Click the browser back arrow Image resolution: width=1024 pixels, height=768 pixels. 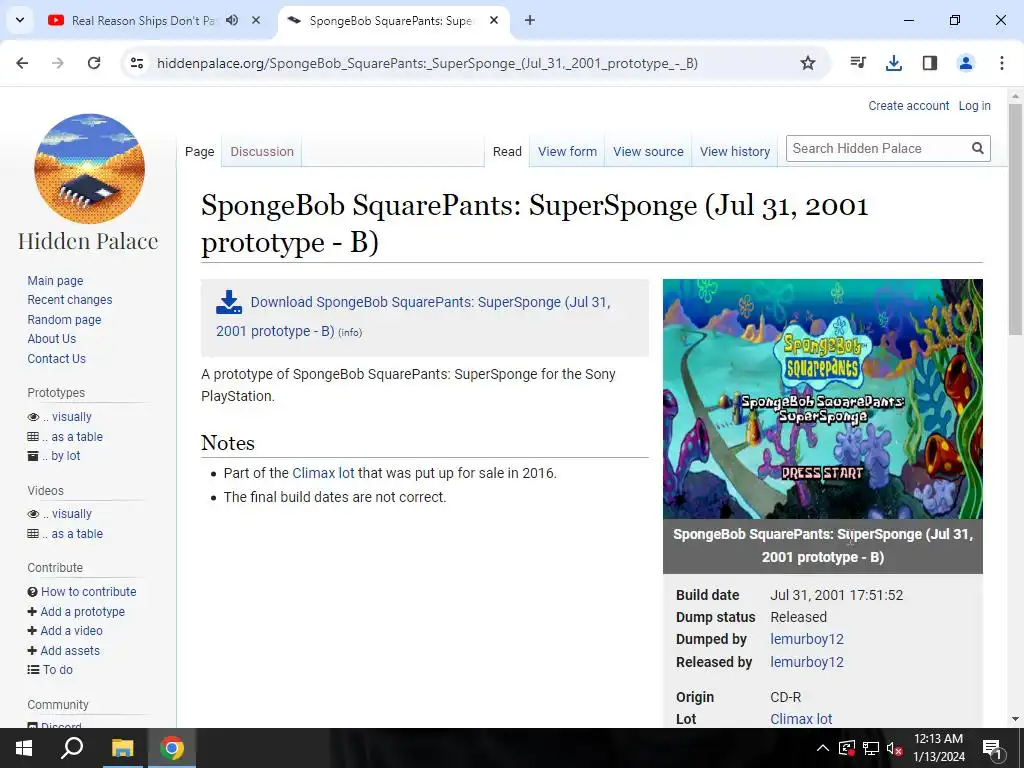(x=22, y=63)
